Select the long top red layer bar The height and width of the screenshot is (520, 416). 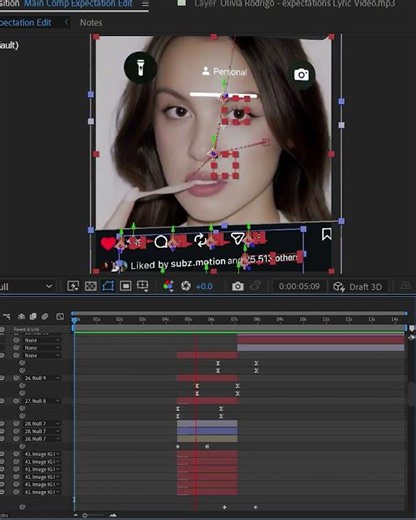(321, 340)
